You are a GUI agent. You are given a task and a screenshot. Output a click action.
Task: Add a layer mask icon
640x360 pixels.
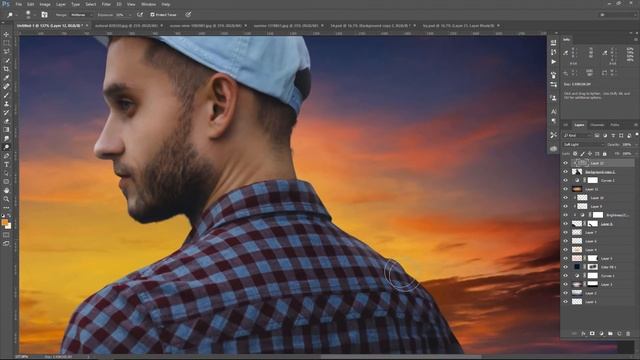[x=592, y=333]
